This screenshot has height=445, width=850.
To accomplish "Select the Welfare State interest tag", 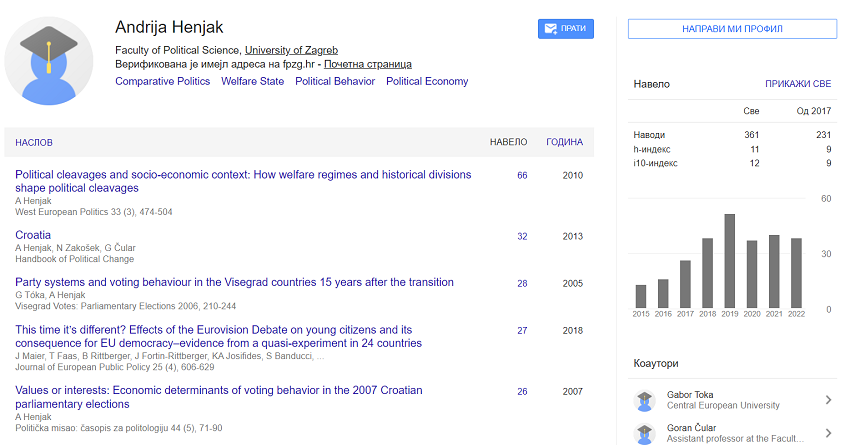I will click(x=252, y=82).
